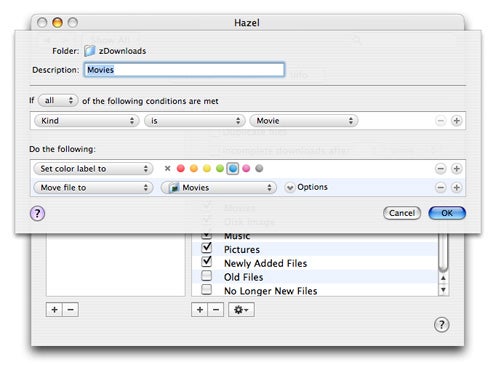Viewport: 496px width, 370px height.
Task: Remove a folder with the left minus button
Action: (70, 310)
